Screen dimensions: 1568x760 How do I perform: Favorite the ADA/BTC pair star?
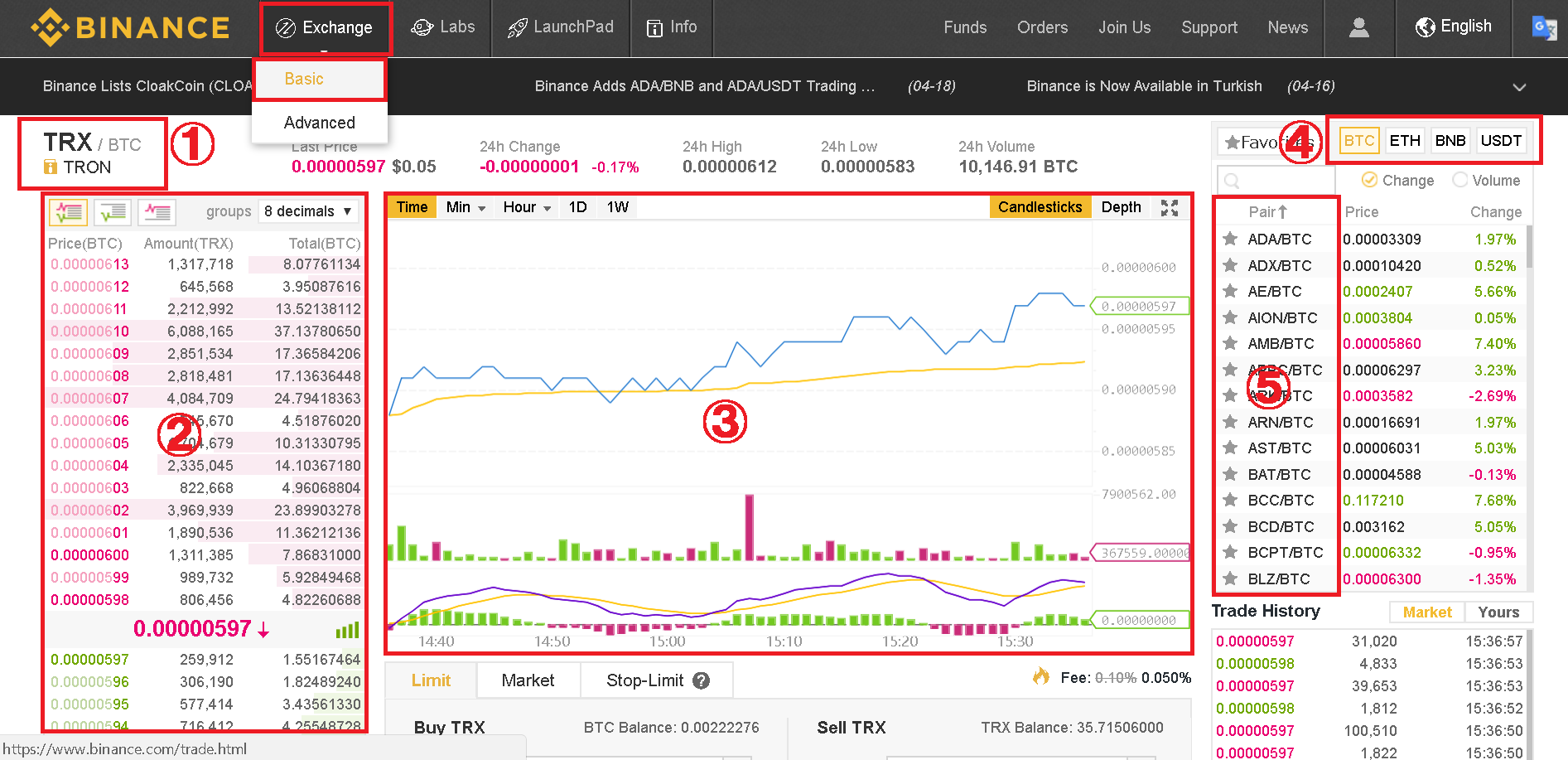1230,239
